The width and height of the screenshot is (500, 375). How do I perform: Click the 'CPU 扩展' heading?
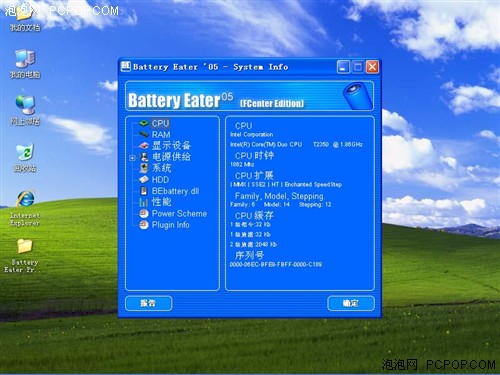tap(254, 176)
